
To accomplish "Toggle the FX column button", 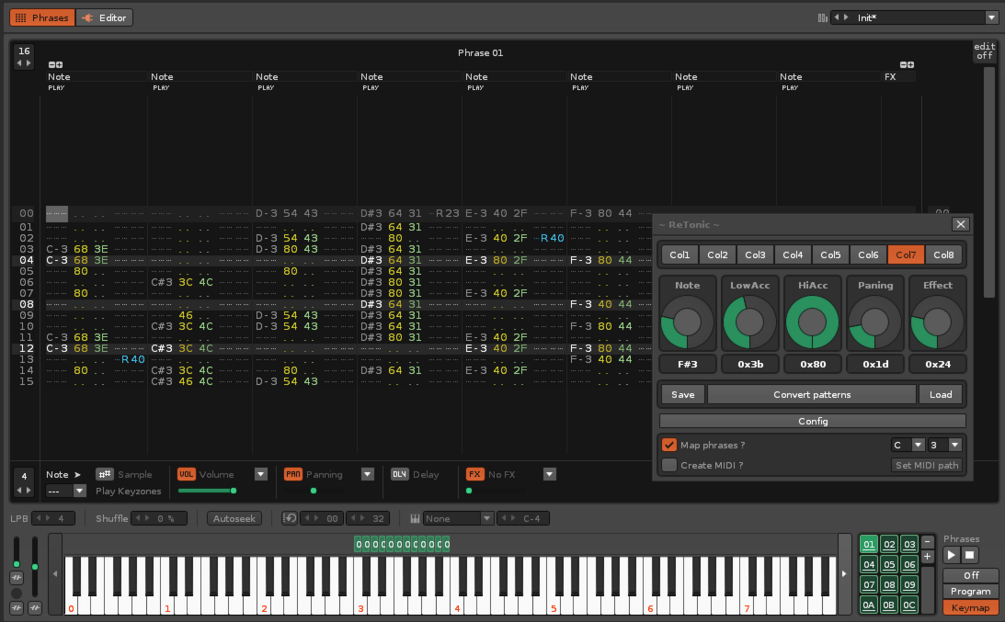I will 474,475.
